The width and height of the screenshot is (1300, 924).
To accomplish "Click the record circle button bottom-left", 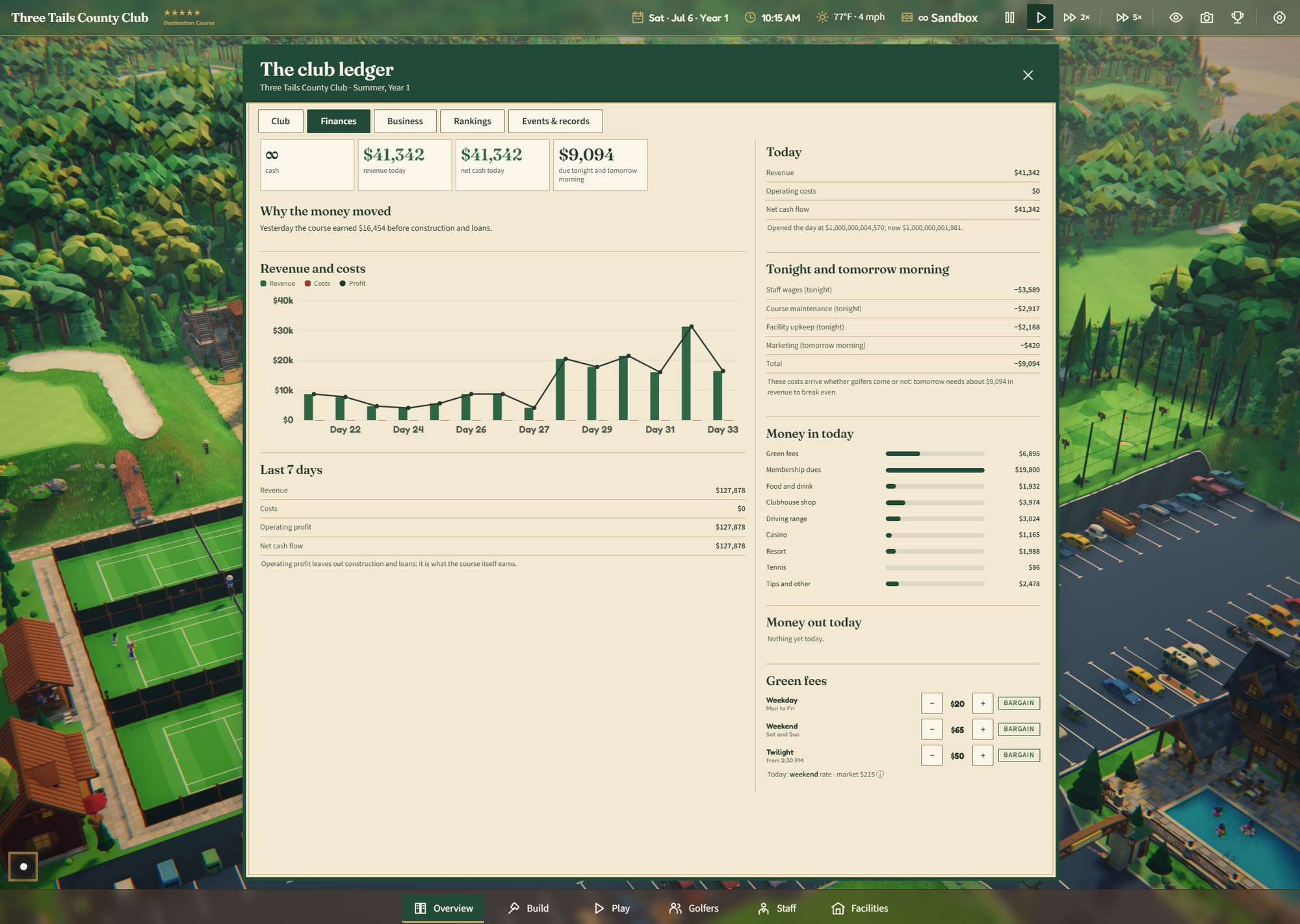I will coord(23,866).
